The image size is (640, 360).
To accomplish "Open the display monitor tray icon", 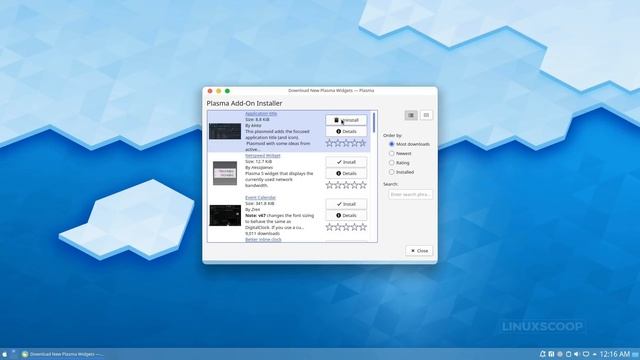I will pyautogui.click(x=586, y=354).
